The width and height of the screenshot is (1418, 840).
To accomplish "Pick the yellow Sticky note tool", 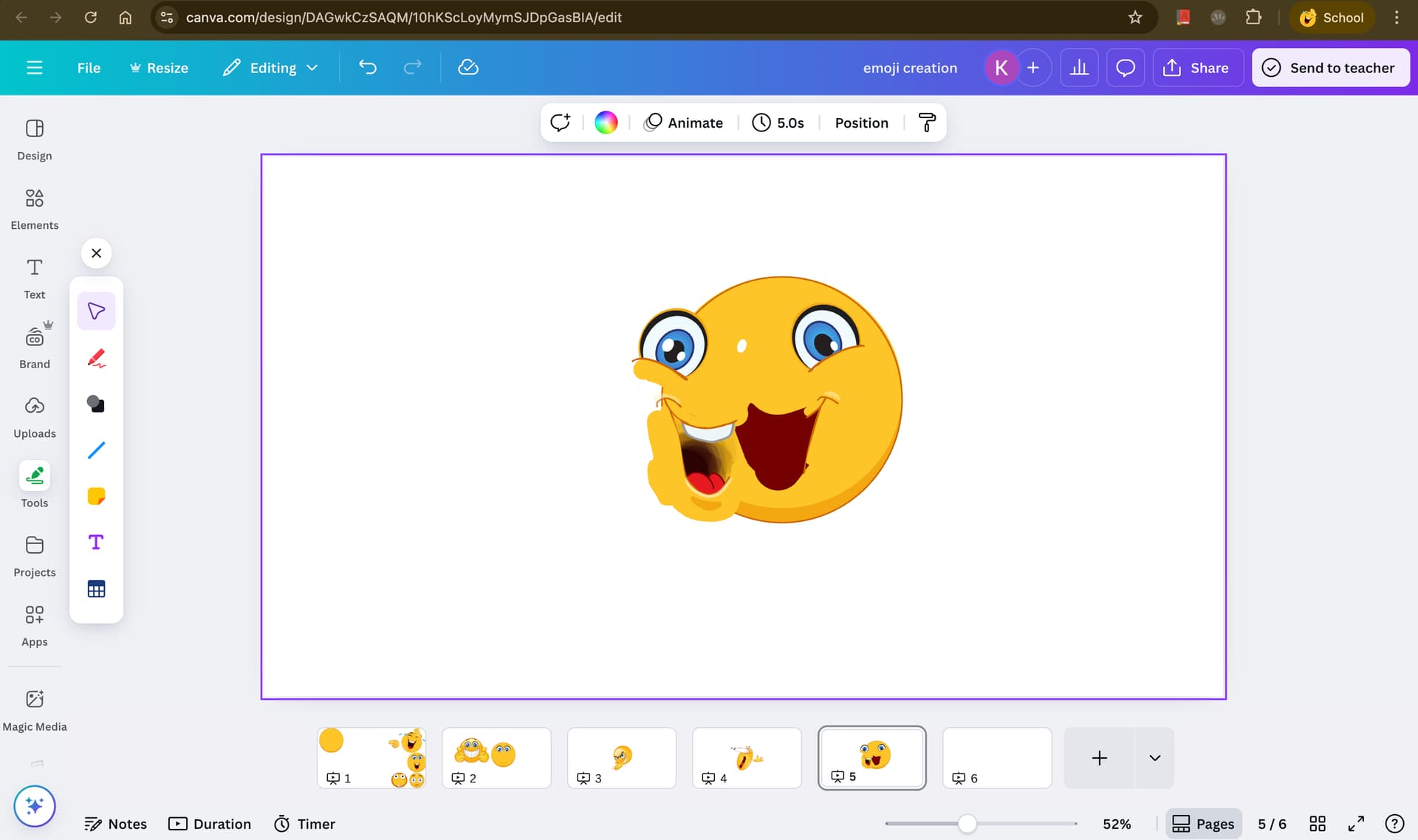I will coord(96,496).
